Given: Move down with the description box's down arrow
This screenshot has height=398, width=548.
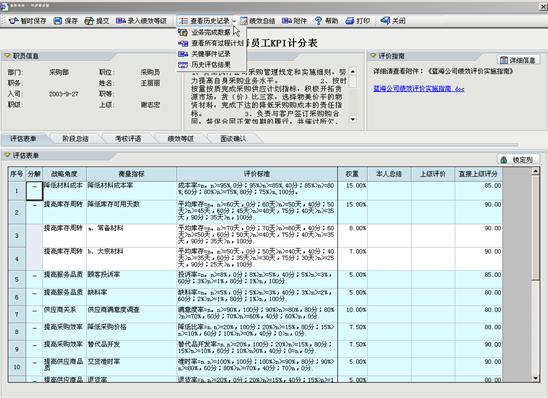Looking at the screenshot, I should click(353, 119).
